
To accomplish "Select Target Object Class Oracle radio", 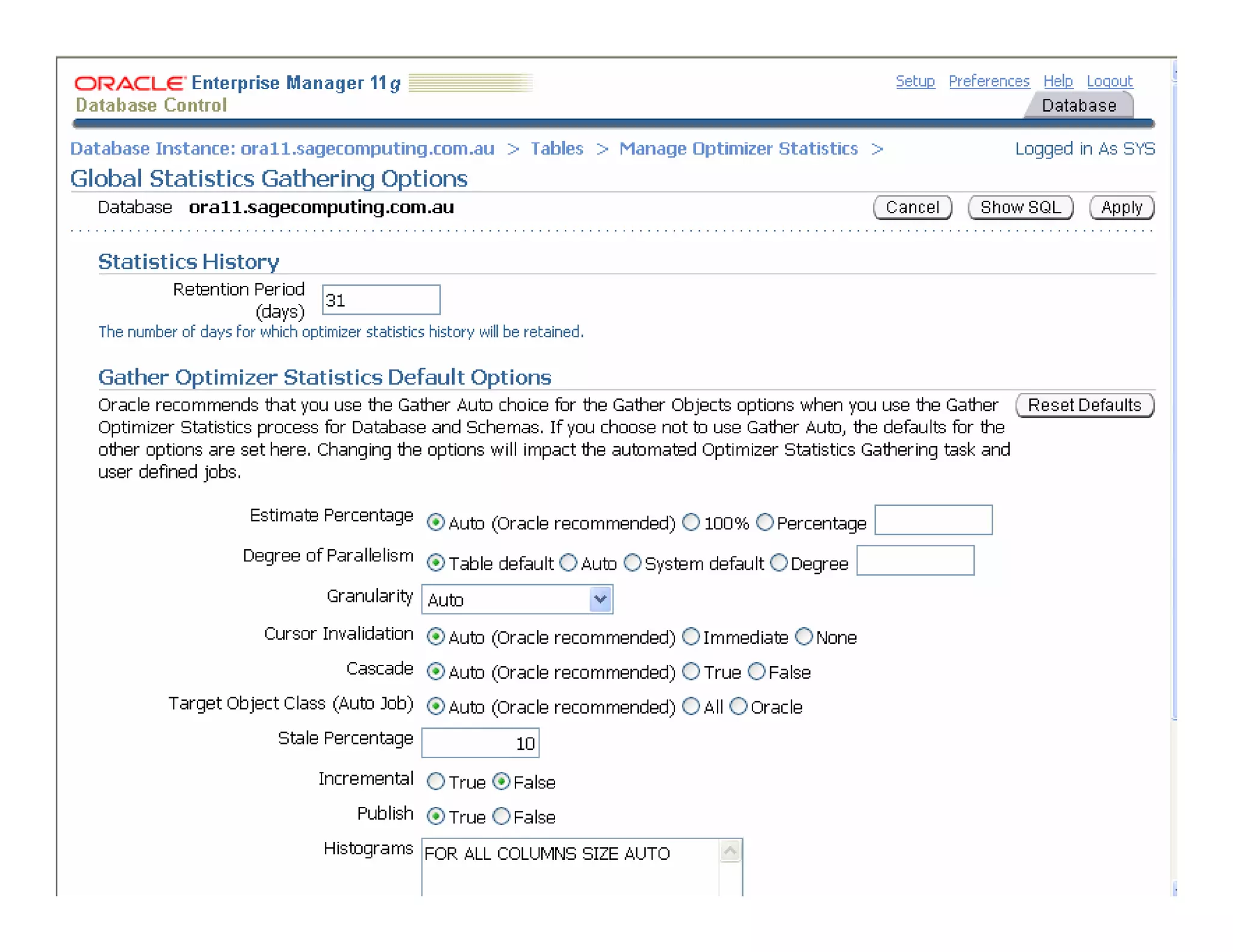I will click(739, 706).
